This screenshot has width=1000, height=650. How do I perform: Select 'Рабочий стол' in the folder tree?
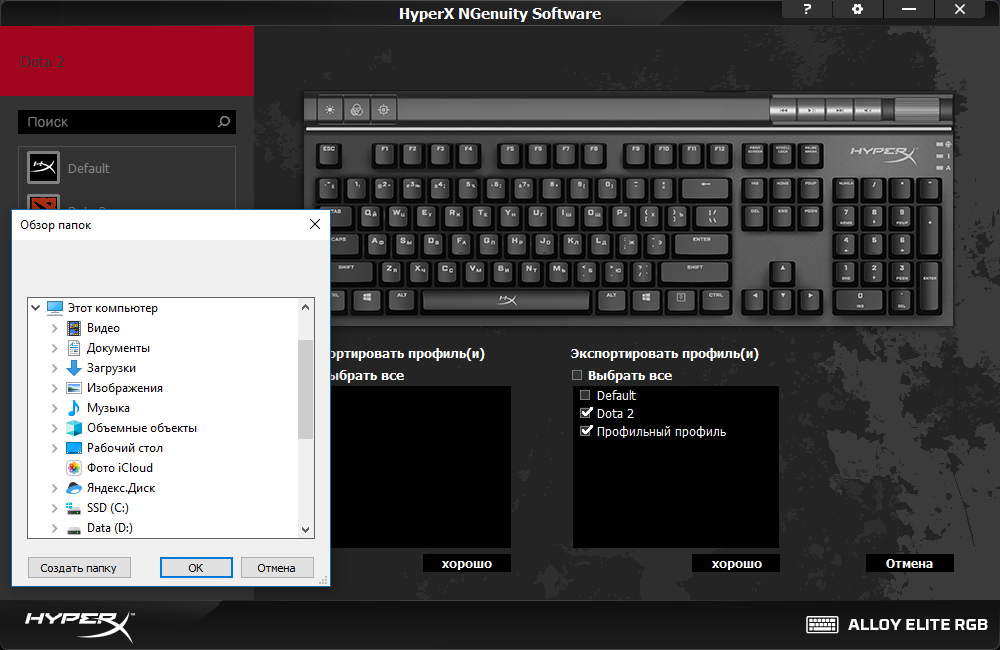point(124,448)
